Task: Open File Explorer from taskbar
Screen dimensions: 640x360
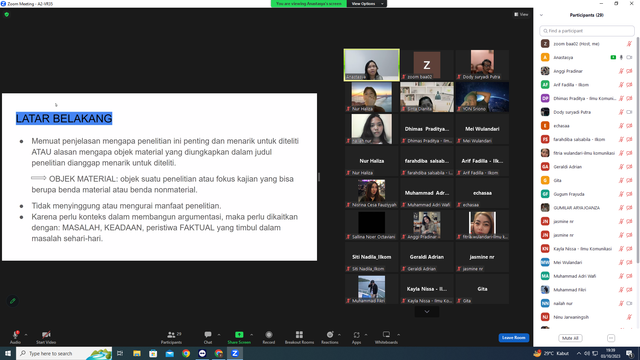Action: 137,353
